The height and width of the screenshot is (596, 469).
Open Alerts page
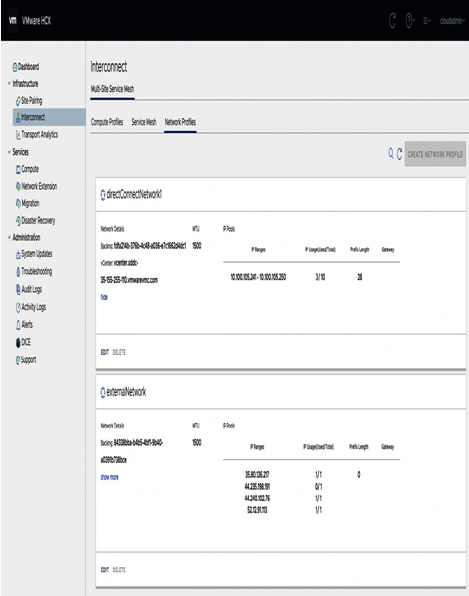tap(27, 325)
